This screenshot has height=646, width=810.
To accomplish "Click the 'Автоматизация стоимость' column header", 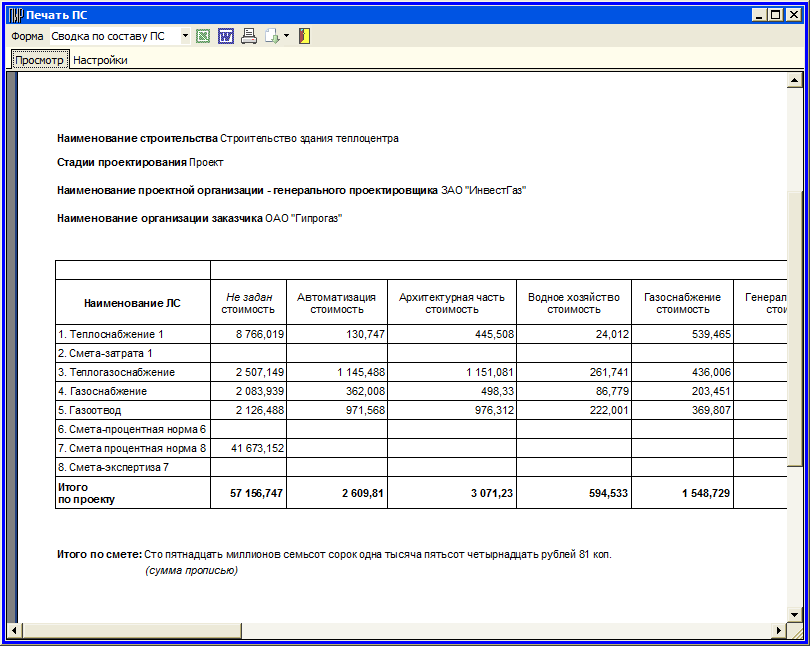I will click(x=336, y=303).
